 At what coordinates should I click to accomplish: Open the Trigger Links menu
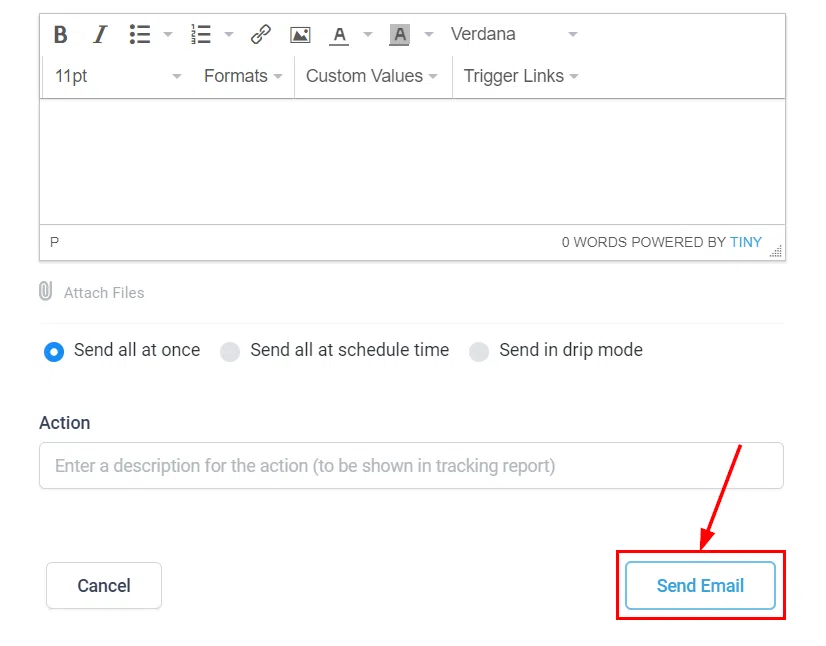pyautogui.click(x=514, y=75)
